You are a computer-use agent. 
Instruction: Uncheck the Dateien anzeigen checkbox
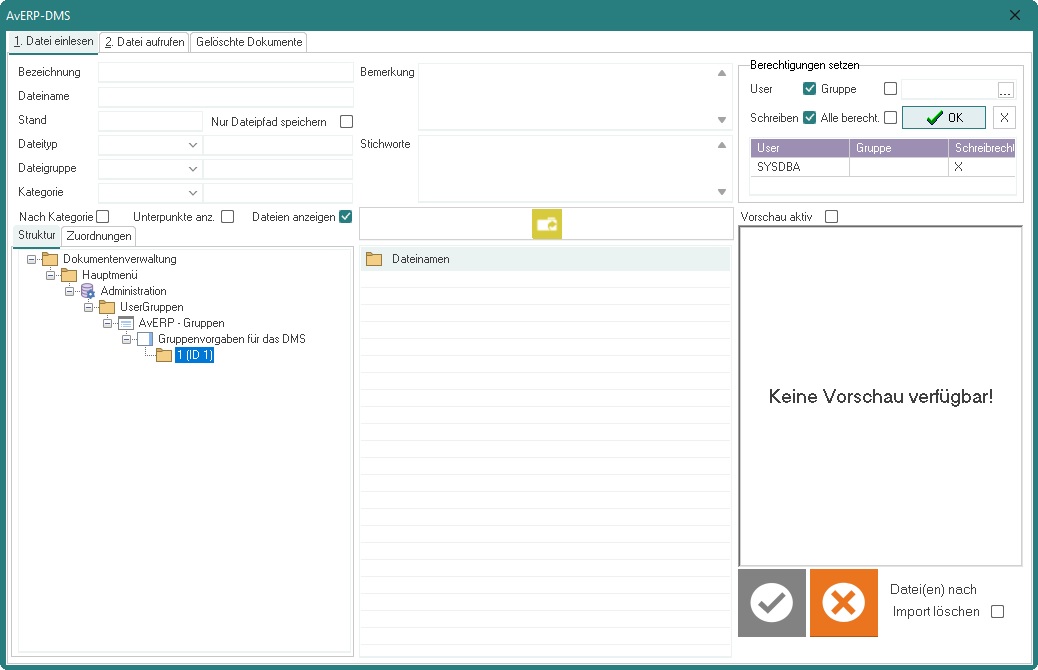pyautogui.click(x=346, y=216)
